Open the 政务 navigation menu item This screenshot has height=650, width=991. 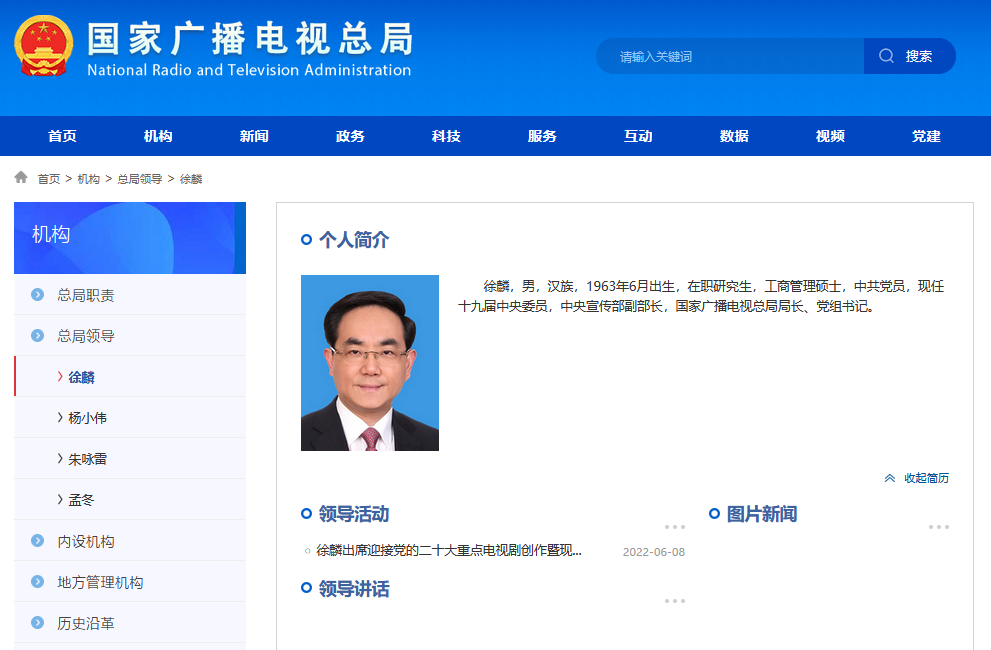(350, 136)
